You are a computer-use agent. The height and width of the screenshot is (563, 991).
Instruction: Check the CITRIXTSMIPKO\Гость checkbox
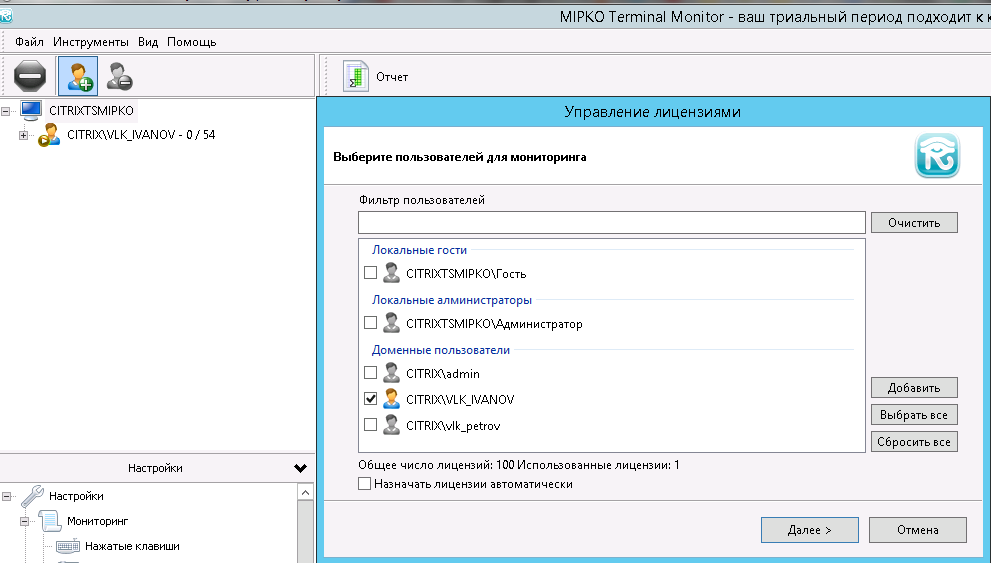[x=371, y=273]
